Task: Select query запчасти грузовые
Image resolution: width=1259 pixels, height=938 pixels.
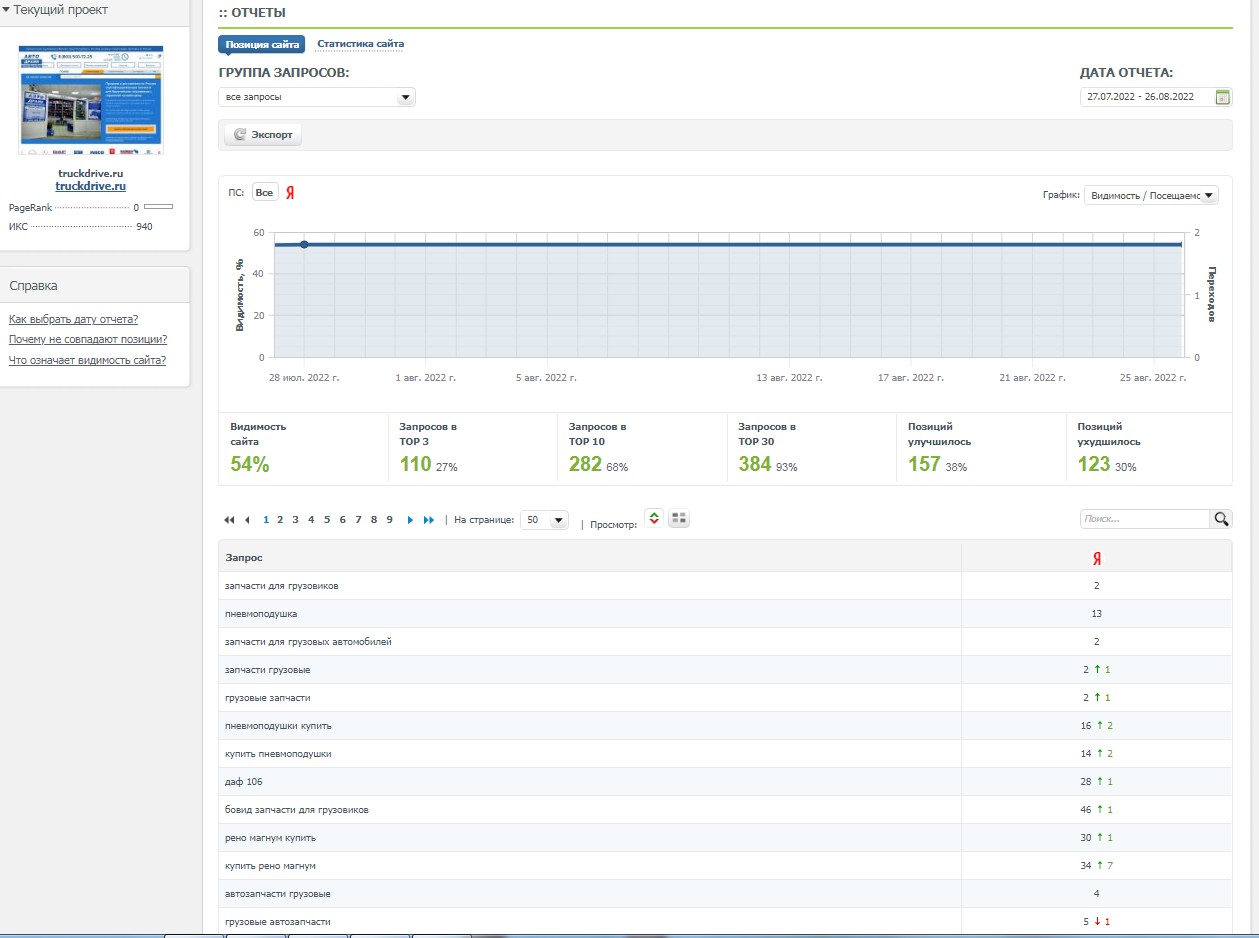Action: 268,670
